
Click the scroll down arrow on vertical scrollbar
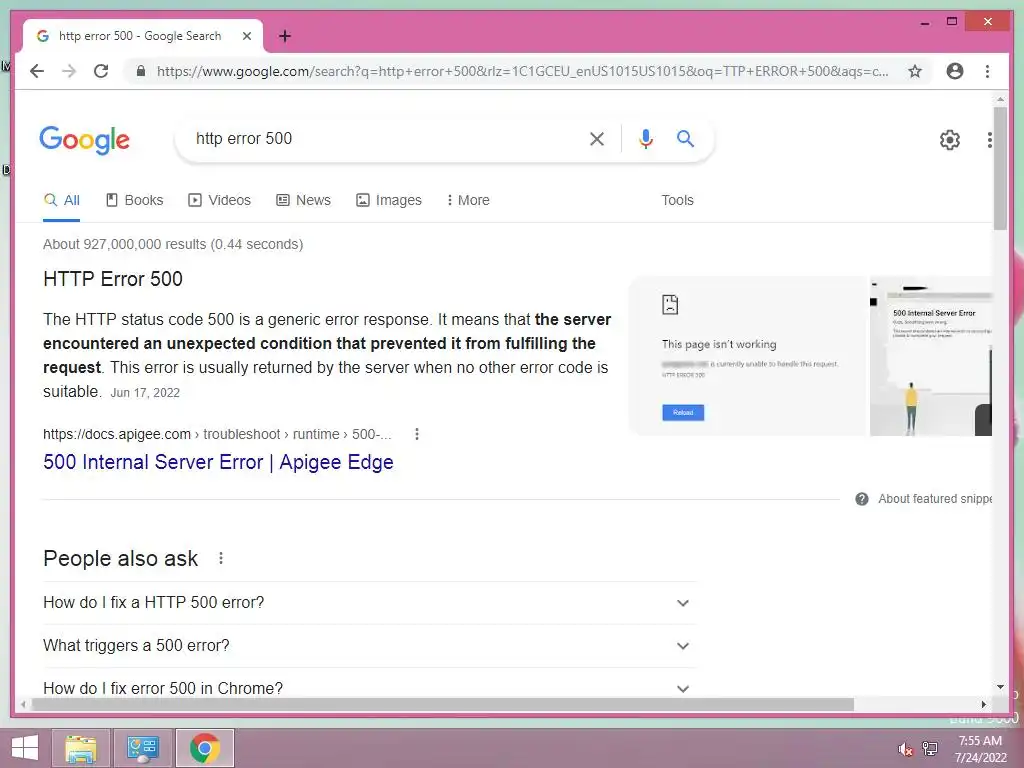pos(1000,687)
